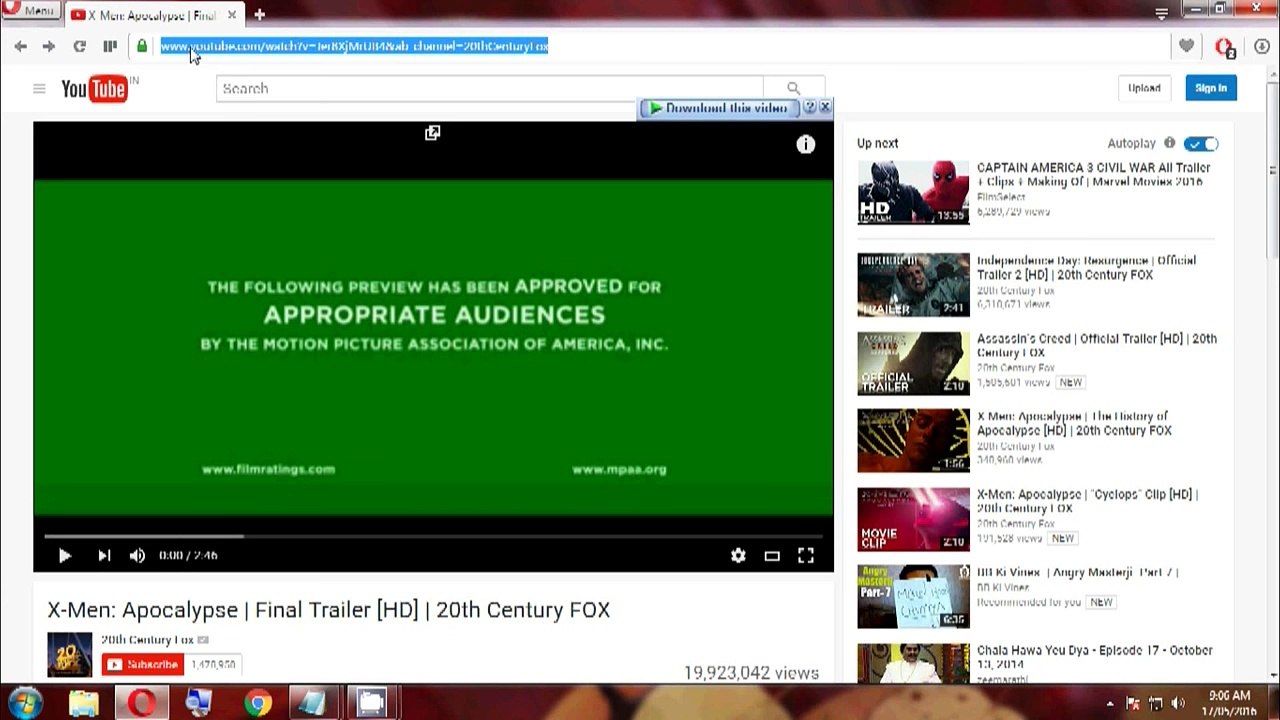The height and width of the screenshot is (720, 1280).
Task: Open the Autoplay info icon
Action: [x=1169, y=143]
